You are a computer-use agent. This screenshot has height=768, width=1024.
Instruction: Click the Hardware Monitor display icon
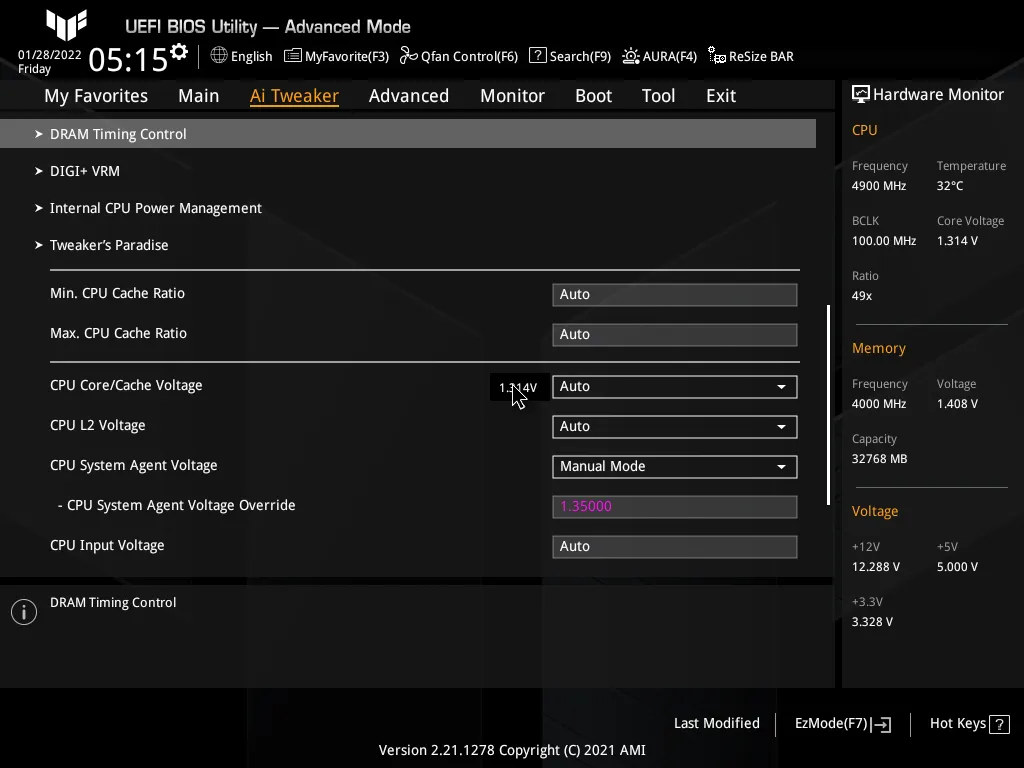coord(861,95)
